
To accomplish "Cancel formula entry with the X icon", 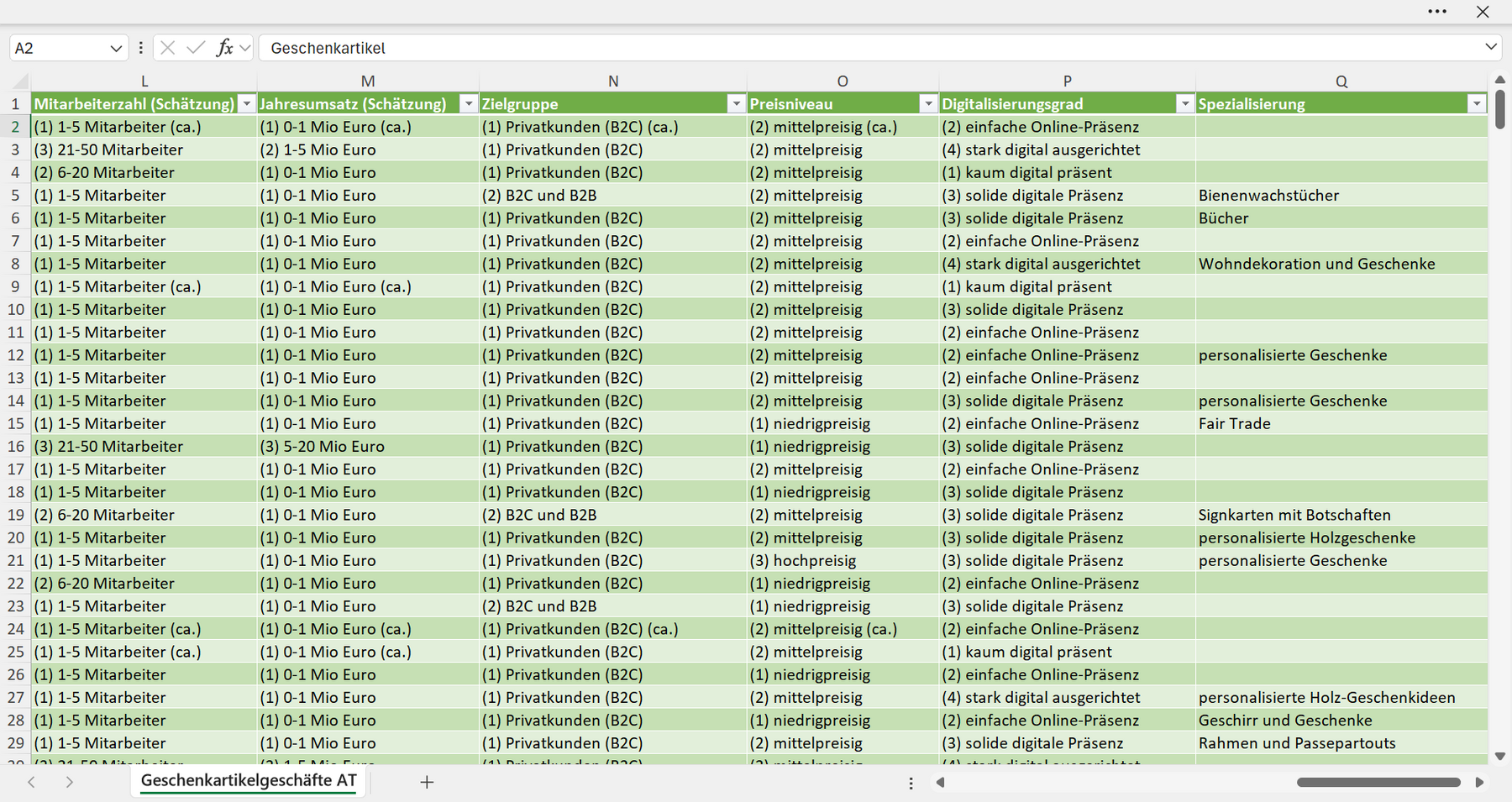I will [167, 48].
